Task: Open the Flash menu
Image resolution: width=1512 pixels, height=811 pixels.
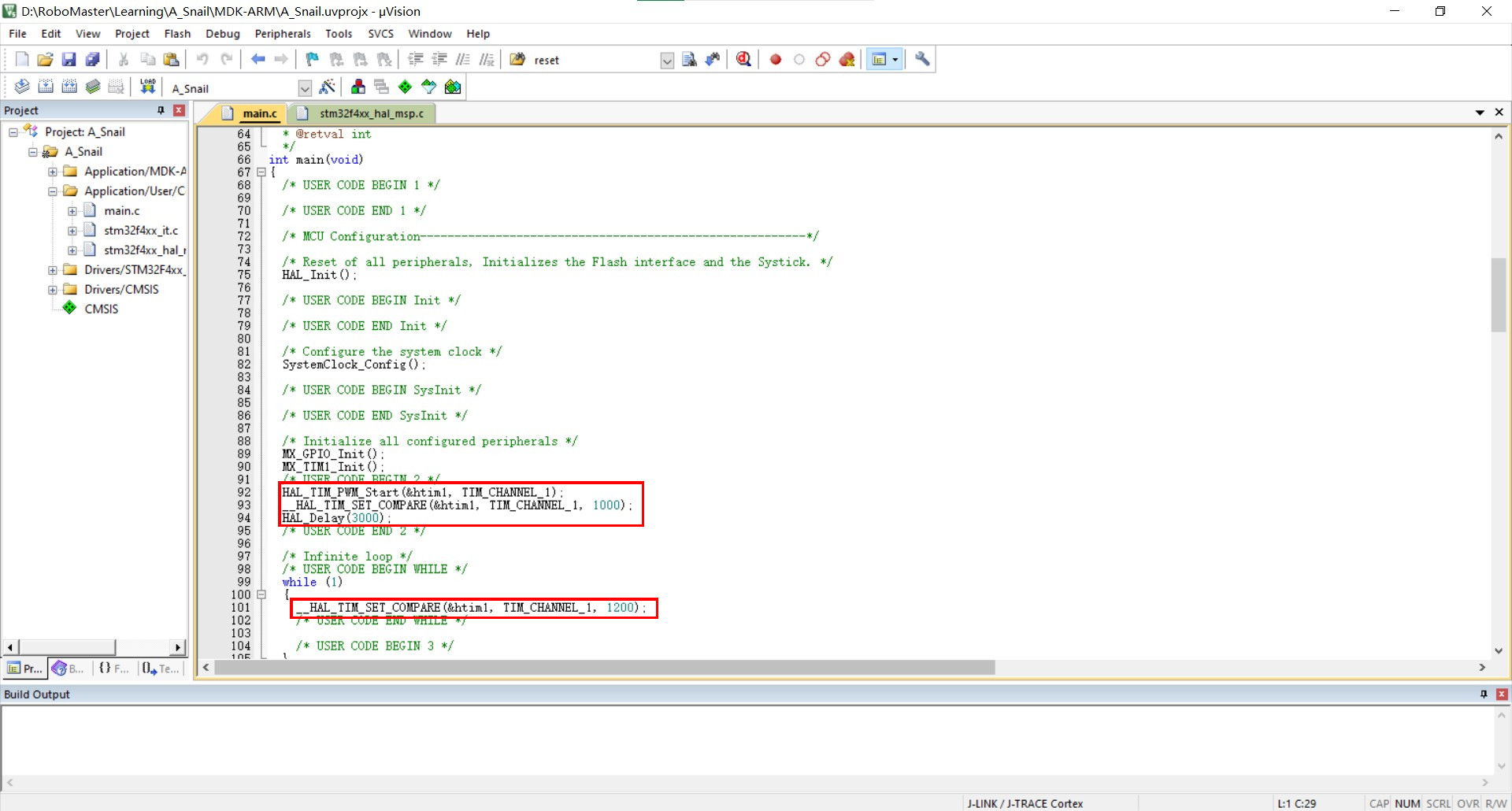Action: [177, 34]
